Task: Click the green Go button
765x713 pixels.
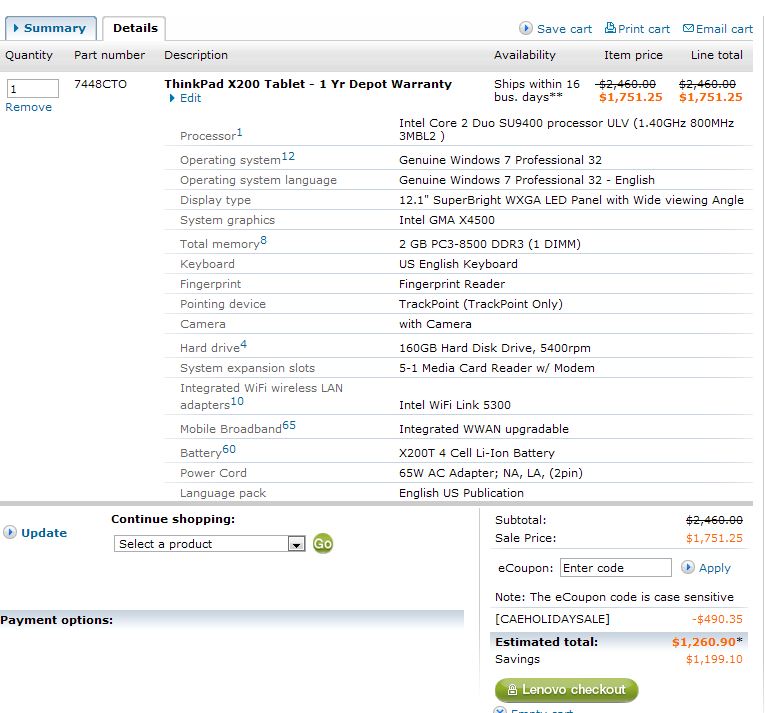Action: (x=323, y=543)
